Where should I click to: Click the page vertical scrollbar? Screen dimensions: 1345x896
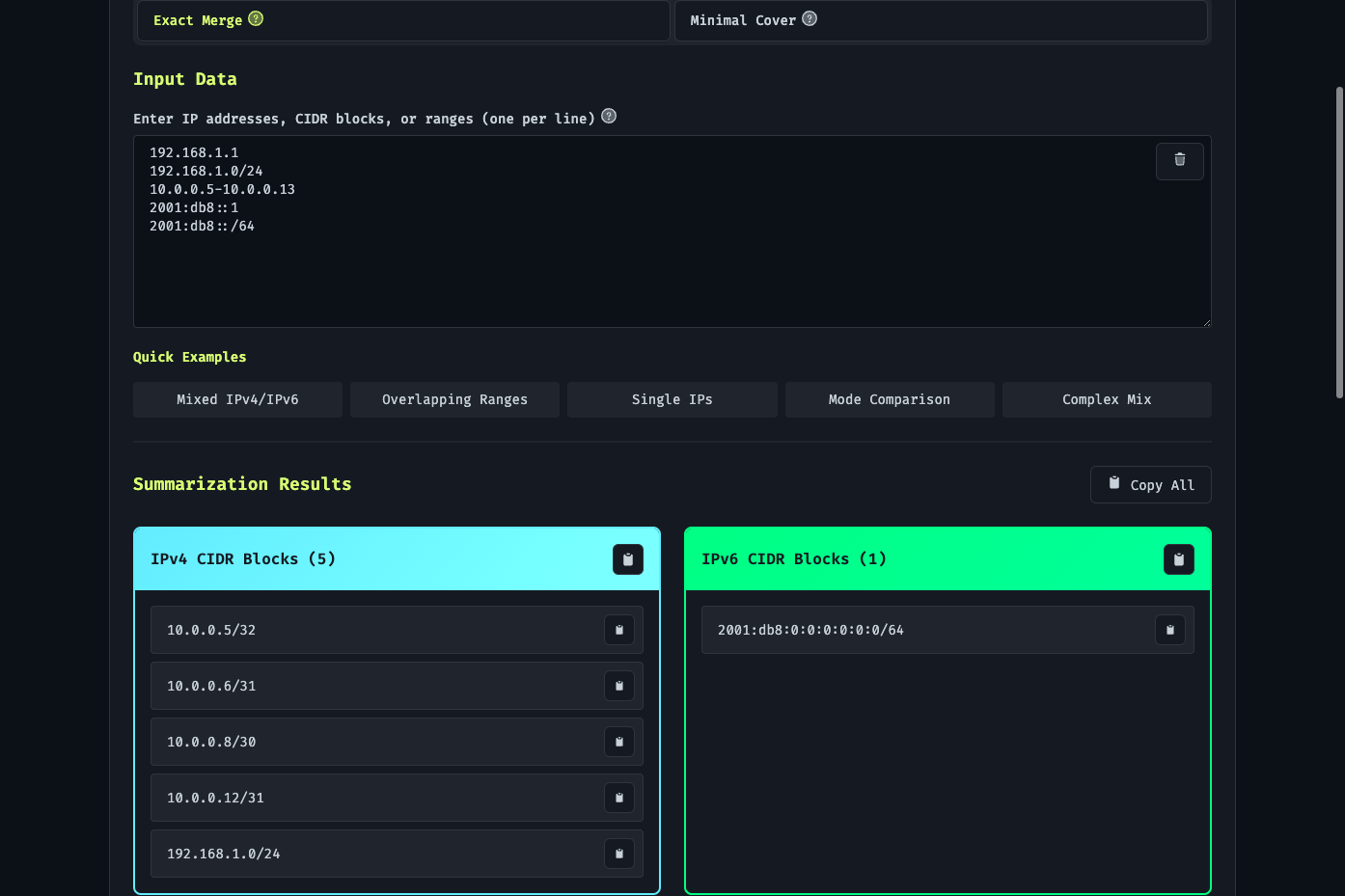tap(1339, 241)
